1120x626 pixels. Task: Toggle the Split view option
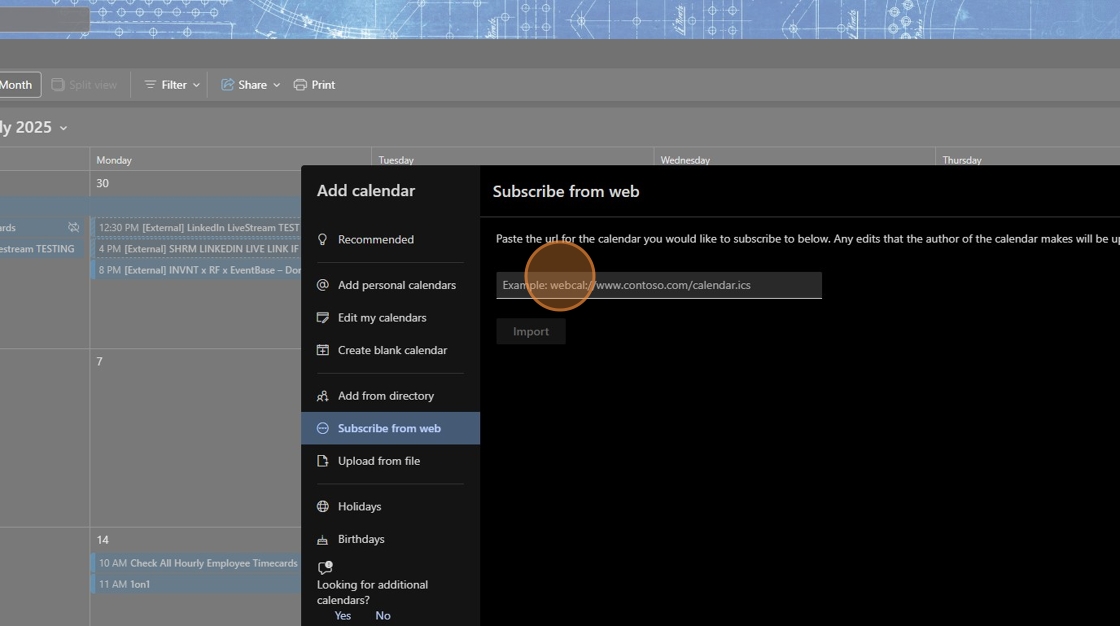tap(84, 85)
